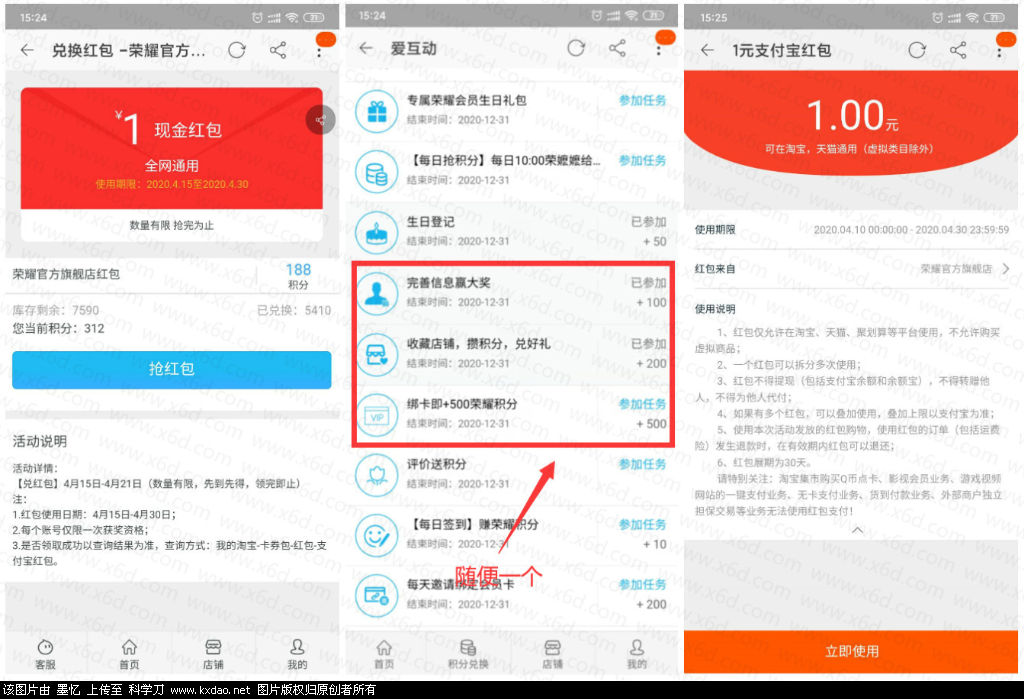The height and width of the screenshot is (699, 1024).
Task: Open 客服 customer service tab
Action: point(45,655)
